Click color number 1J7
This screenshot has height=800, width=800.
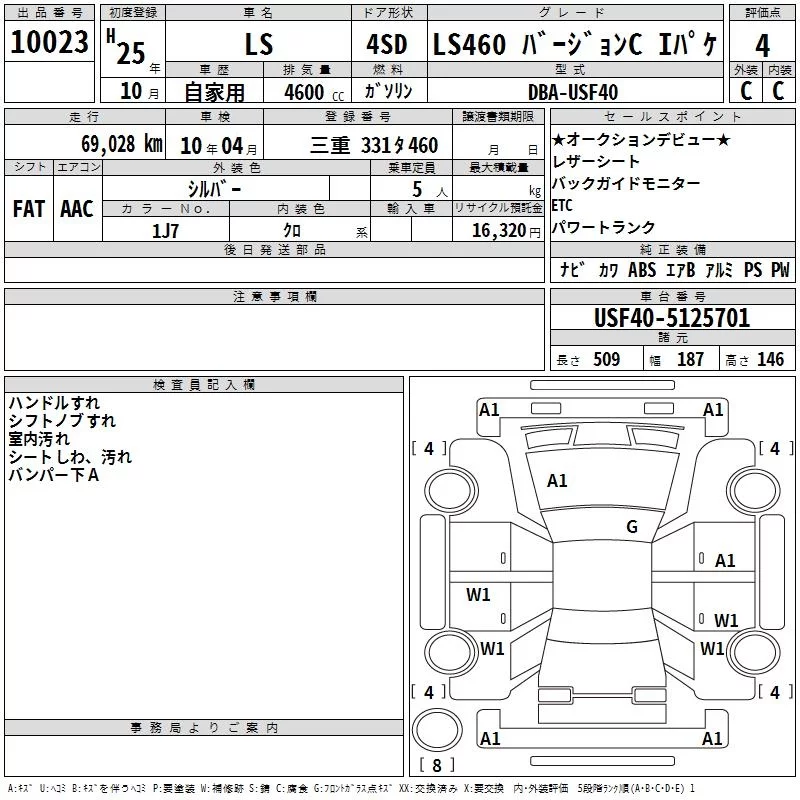[165, 231]
